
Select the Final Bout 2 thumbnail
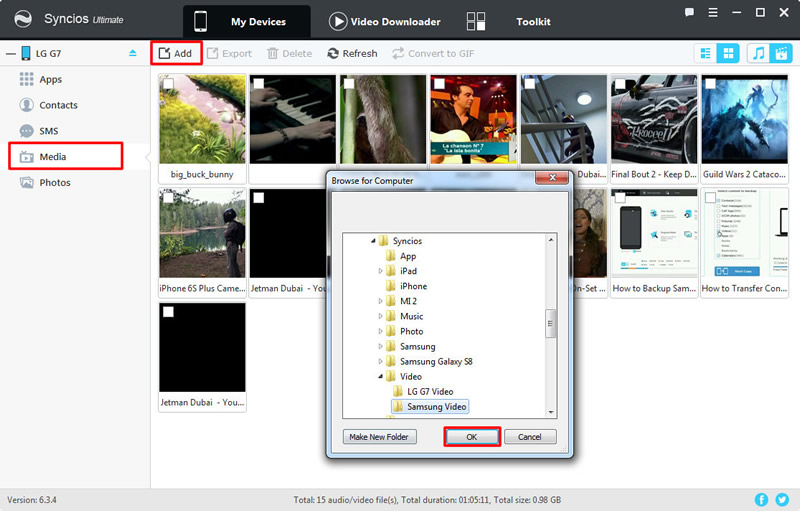[x=654, y=119]
